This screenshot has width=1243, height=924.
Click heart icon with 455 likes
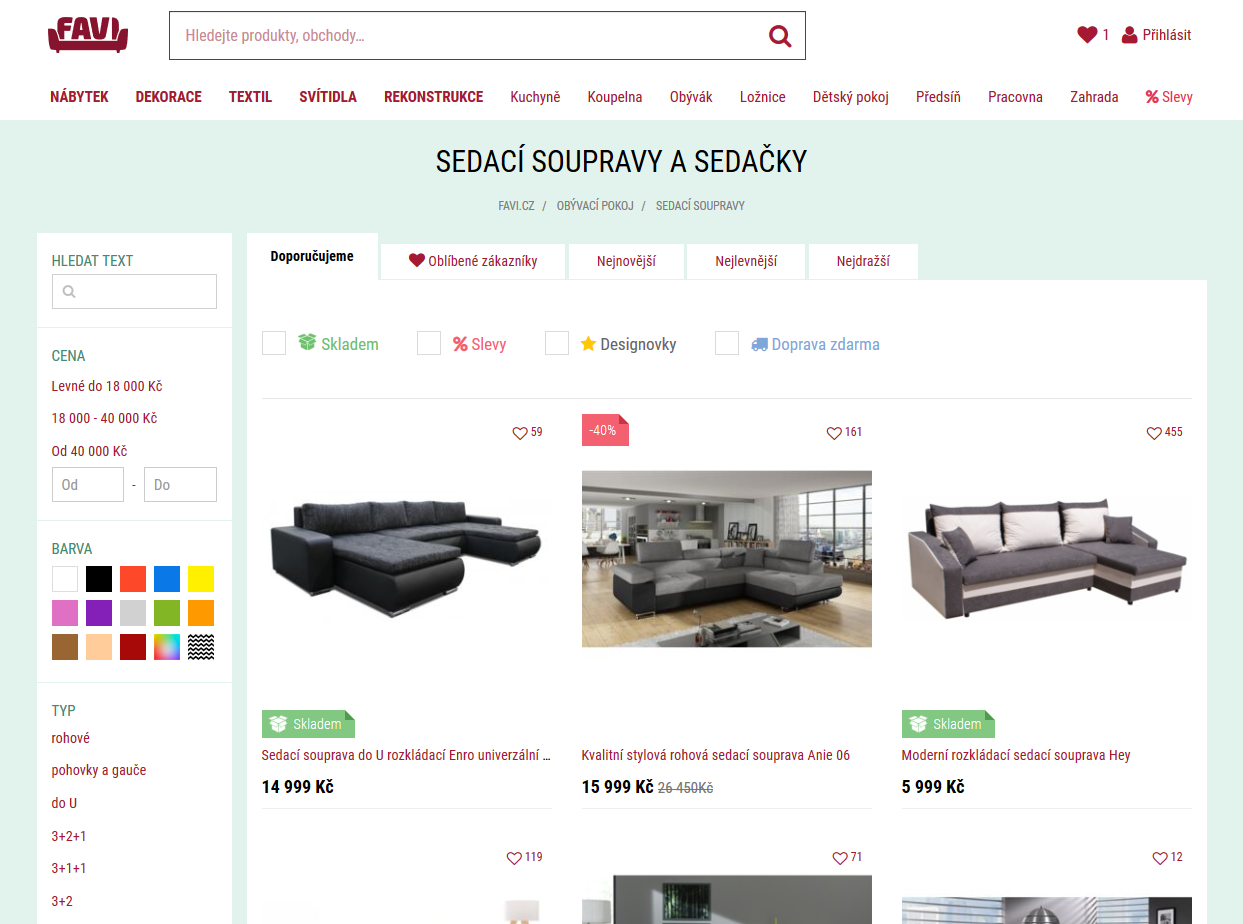(x=1154, y=433)
